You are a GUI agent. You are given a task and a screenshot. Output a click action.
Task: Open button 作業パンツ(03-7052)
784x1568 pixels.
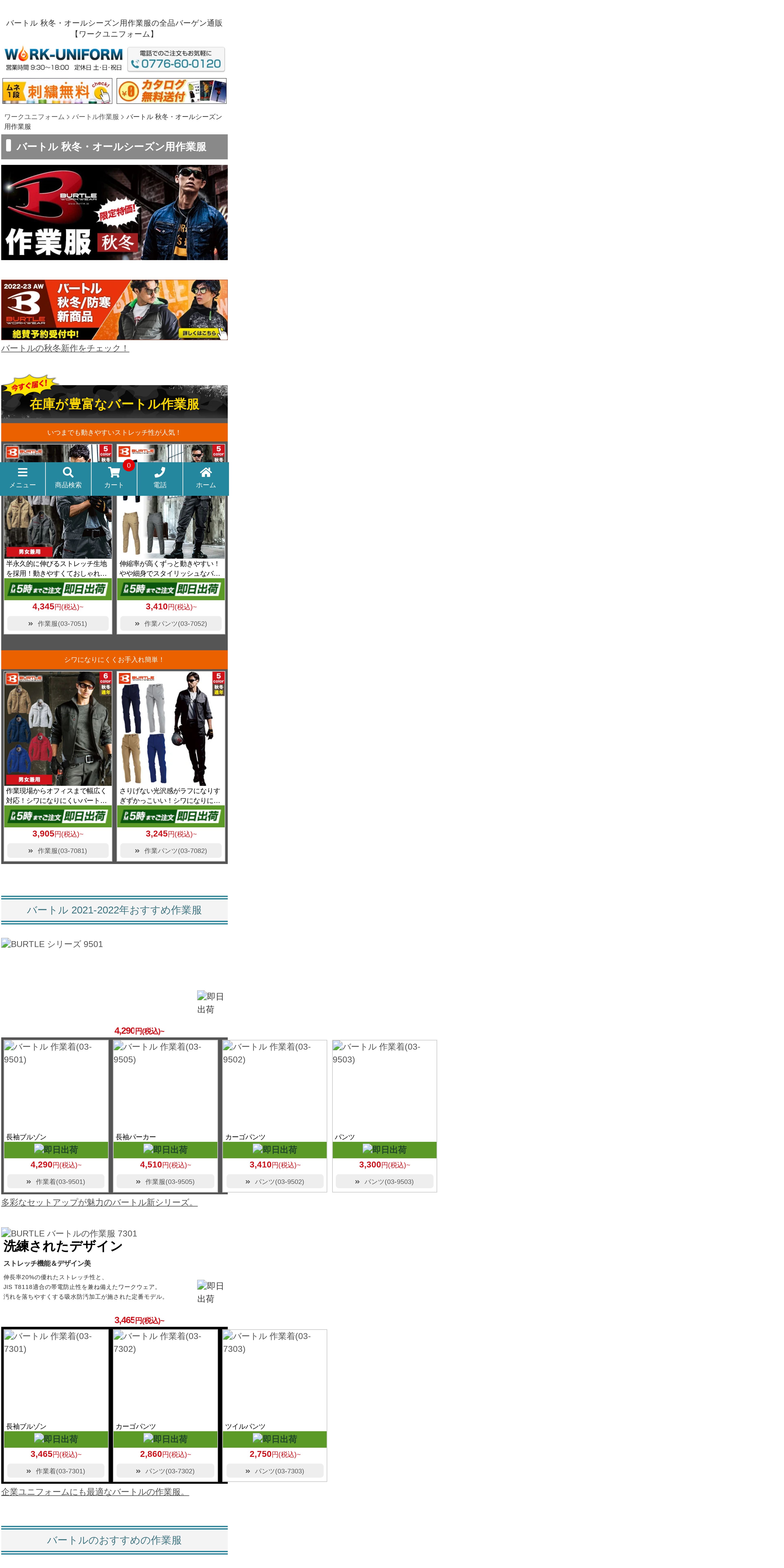pos(171,623)
